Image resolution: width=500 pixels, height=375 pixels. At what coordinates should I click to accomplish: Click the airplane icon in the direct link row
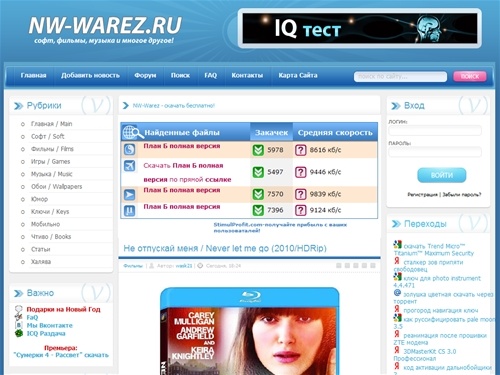tap(129, 166)
